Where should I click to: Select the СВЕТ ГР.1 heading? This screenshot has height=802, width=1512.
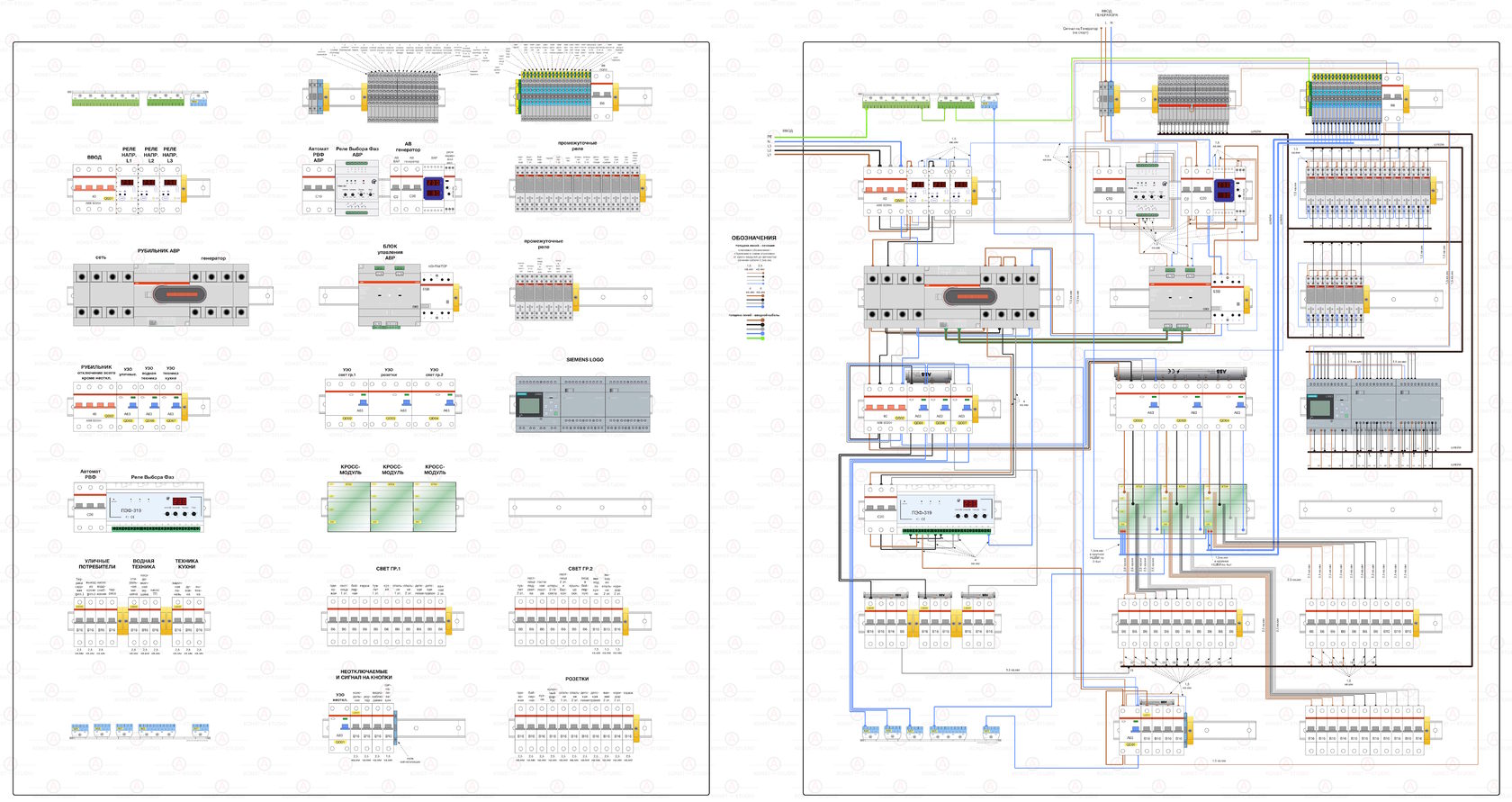pyautogui.click(x=388, y=569)
